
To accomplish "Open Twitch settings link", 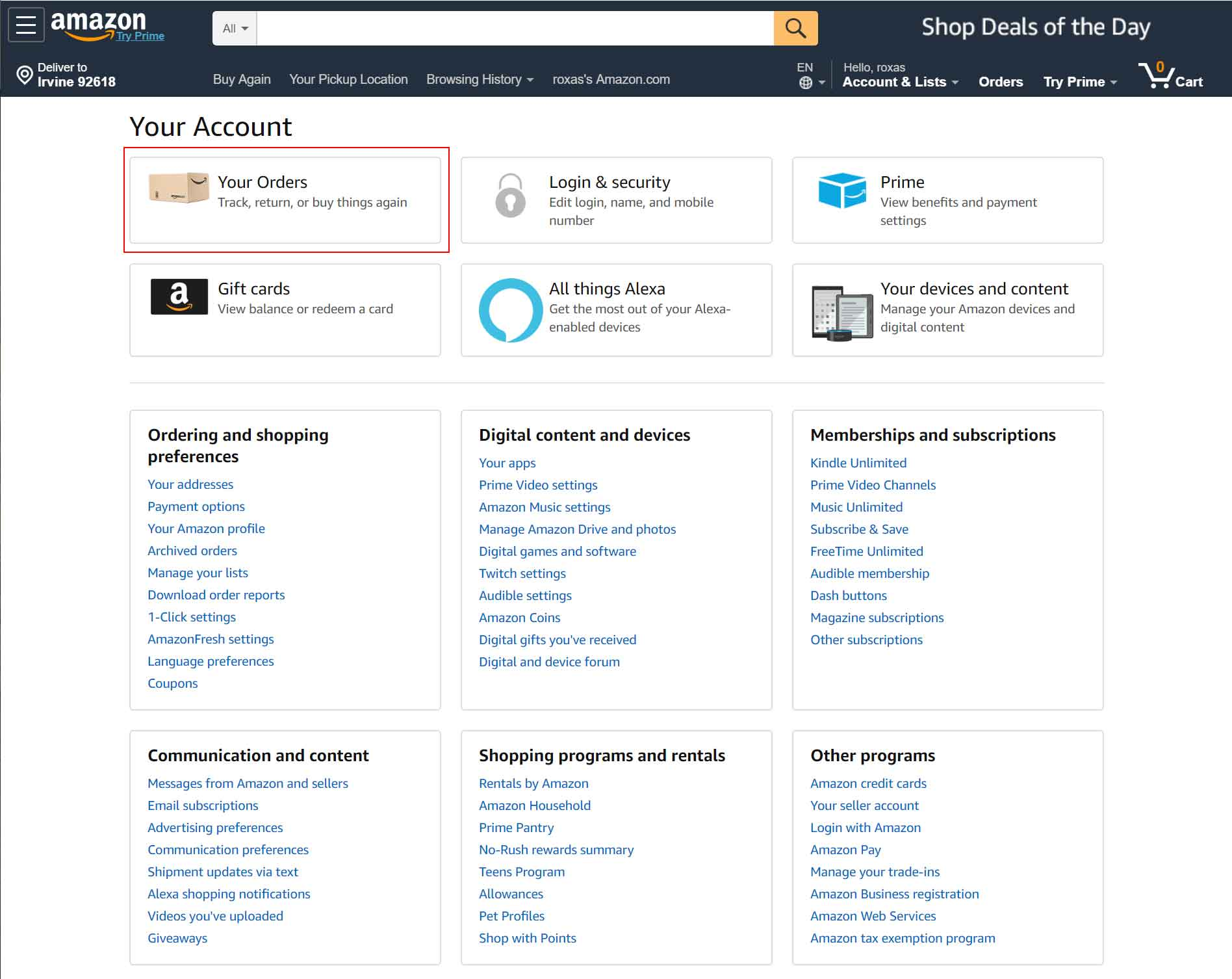I will click(x=522, y=573).
